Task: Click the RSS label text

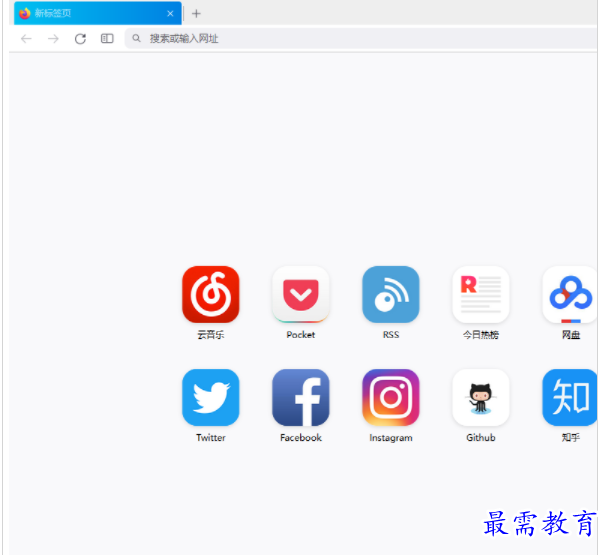Action: (390, 335)
